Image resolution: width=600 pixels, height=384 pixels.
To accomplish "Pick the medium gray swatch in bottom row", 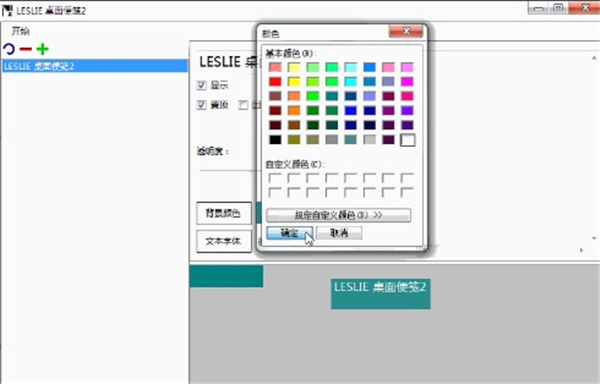I will [332, 140].
